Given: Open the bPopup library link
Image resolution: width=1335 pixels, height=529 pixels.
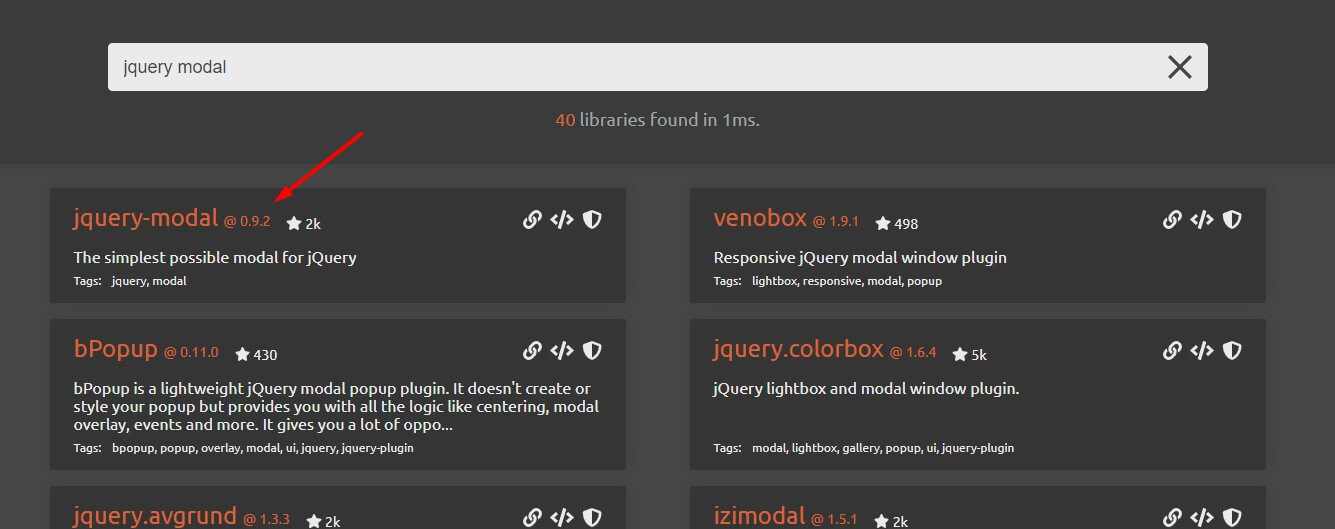Looking at the screenshot, I should coord(116,349).
